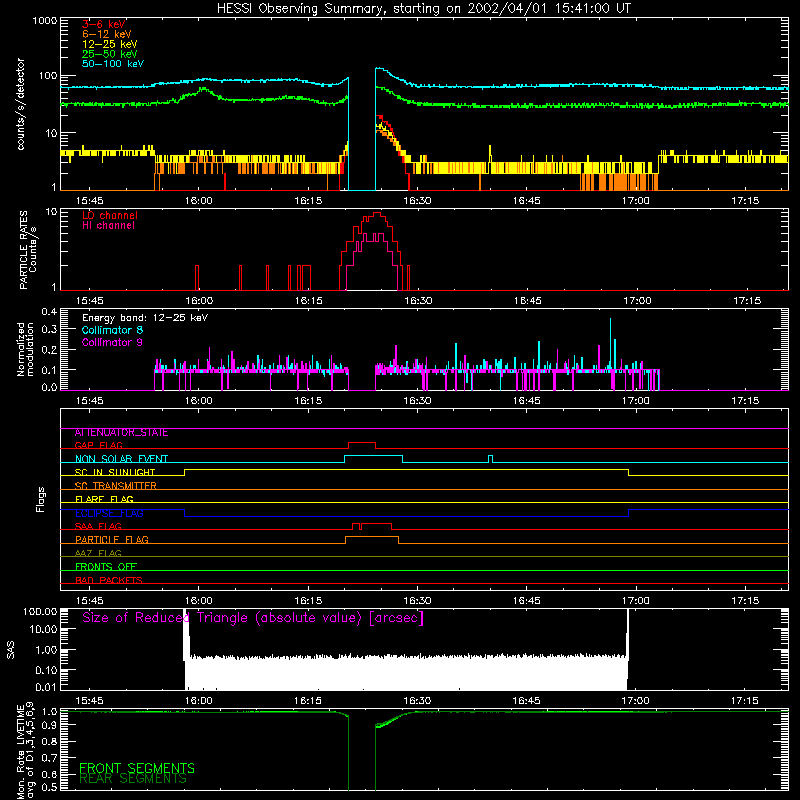Select the 'NON_SOLAR_EVENT' flag label

tap(121, 459)
